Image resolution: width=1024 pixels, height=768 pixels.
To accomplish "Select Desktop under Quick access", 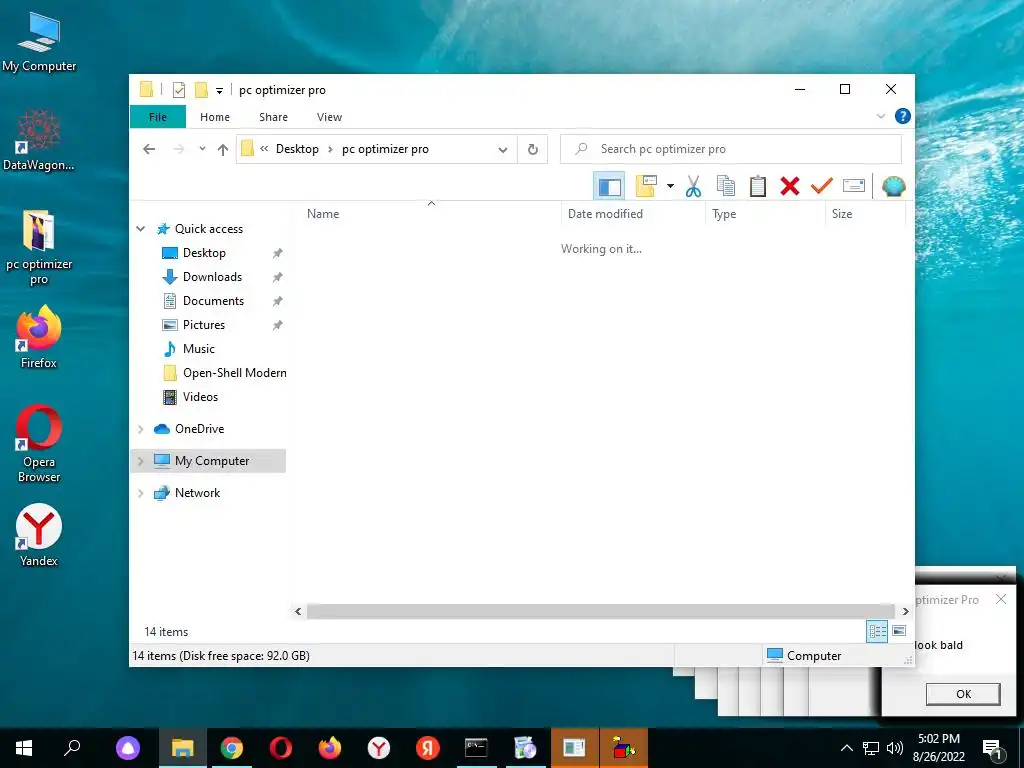I will click(204, 253).
